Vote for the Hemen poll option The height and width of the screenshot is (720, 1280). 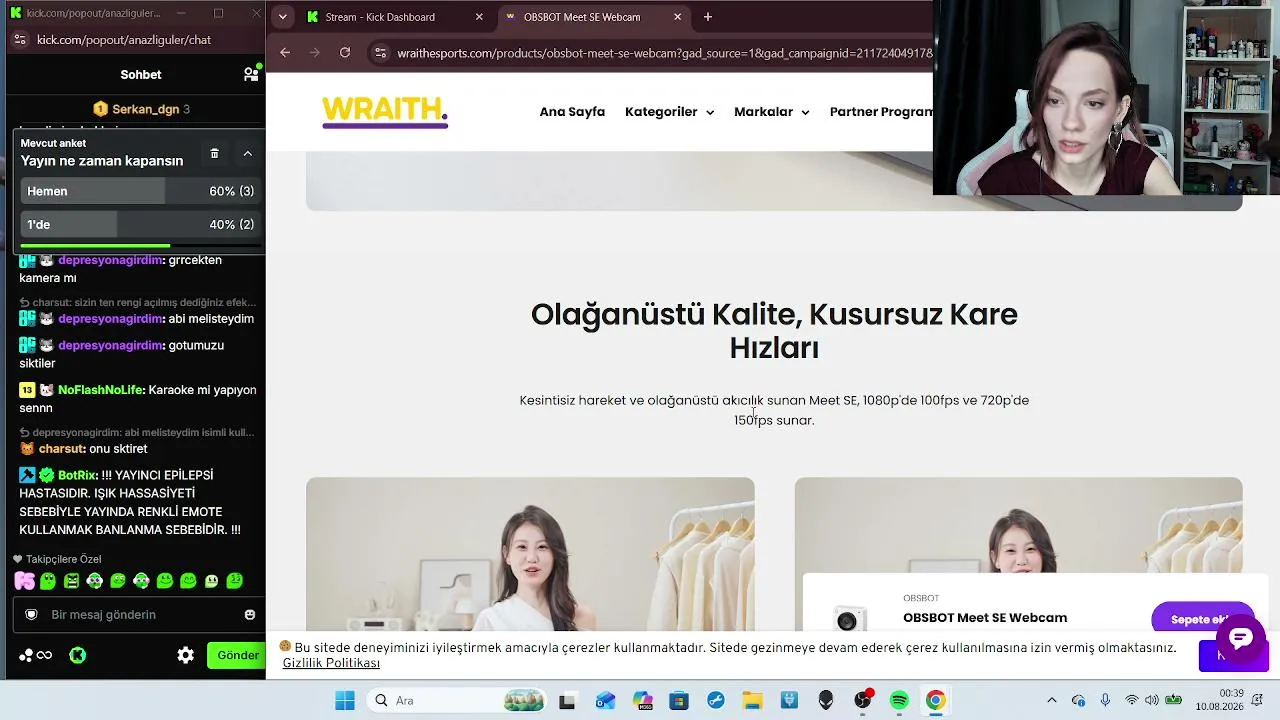click(x=140, y=191)
